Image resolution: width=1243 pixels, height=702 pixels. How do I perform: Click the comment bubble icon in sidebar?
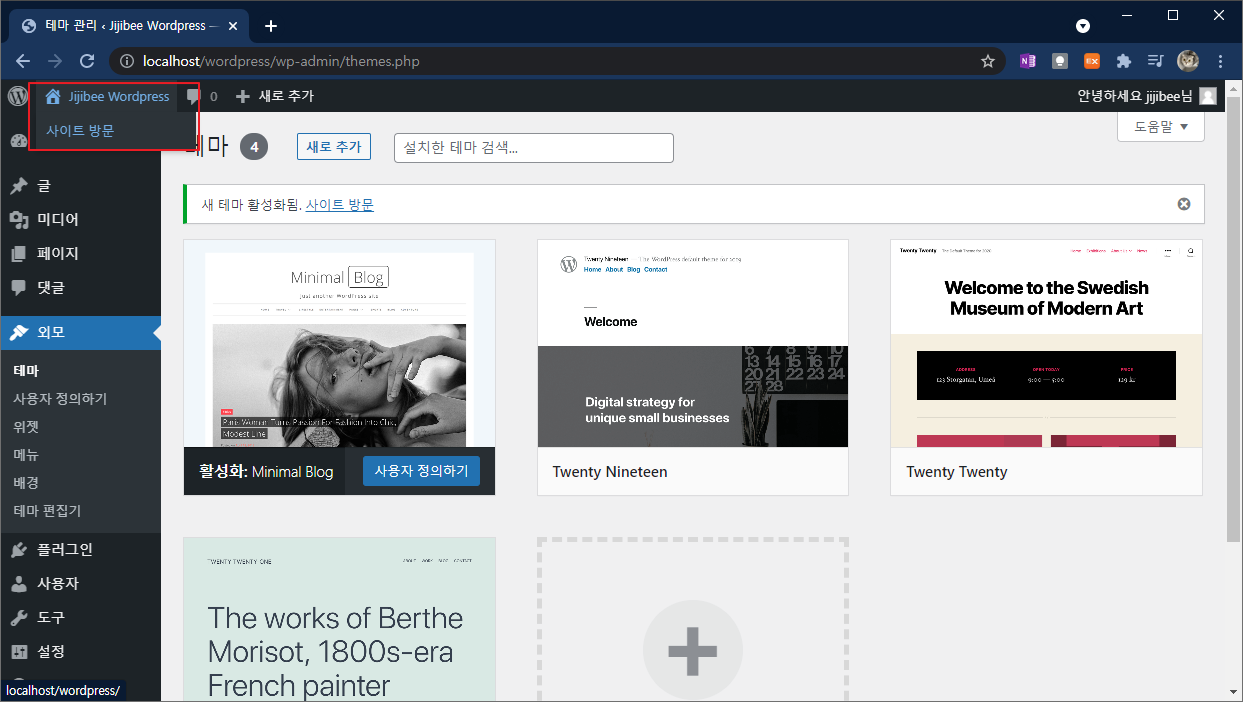tap(18, 288)
